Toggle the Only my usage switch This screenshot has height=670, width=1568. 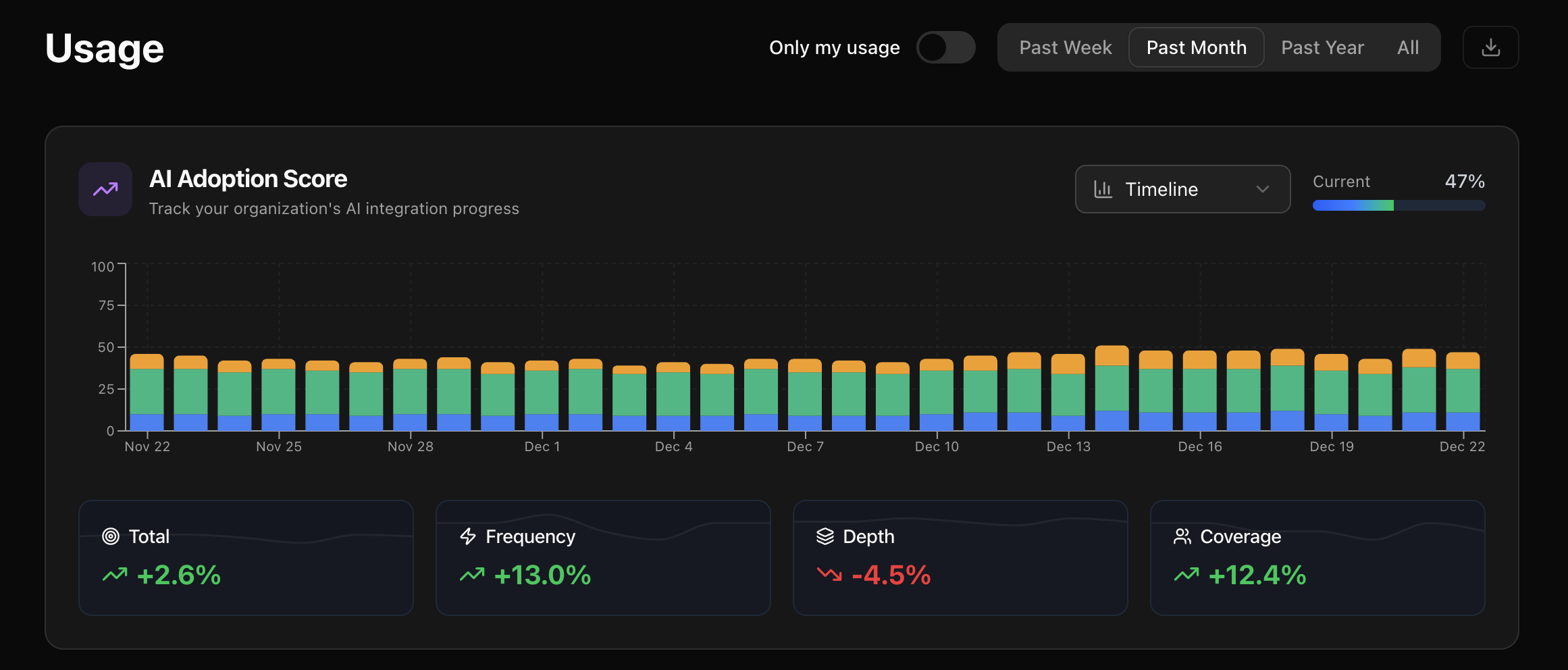[945, 47]
